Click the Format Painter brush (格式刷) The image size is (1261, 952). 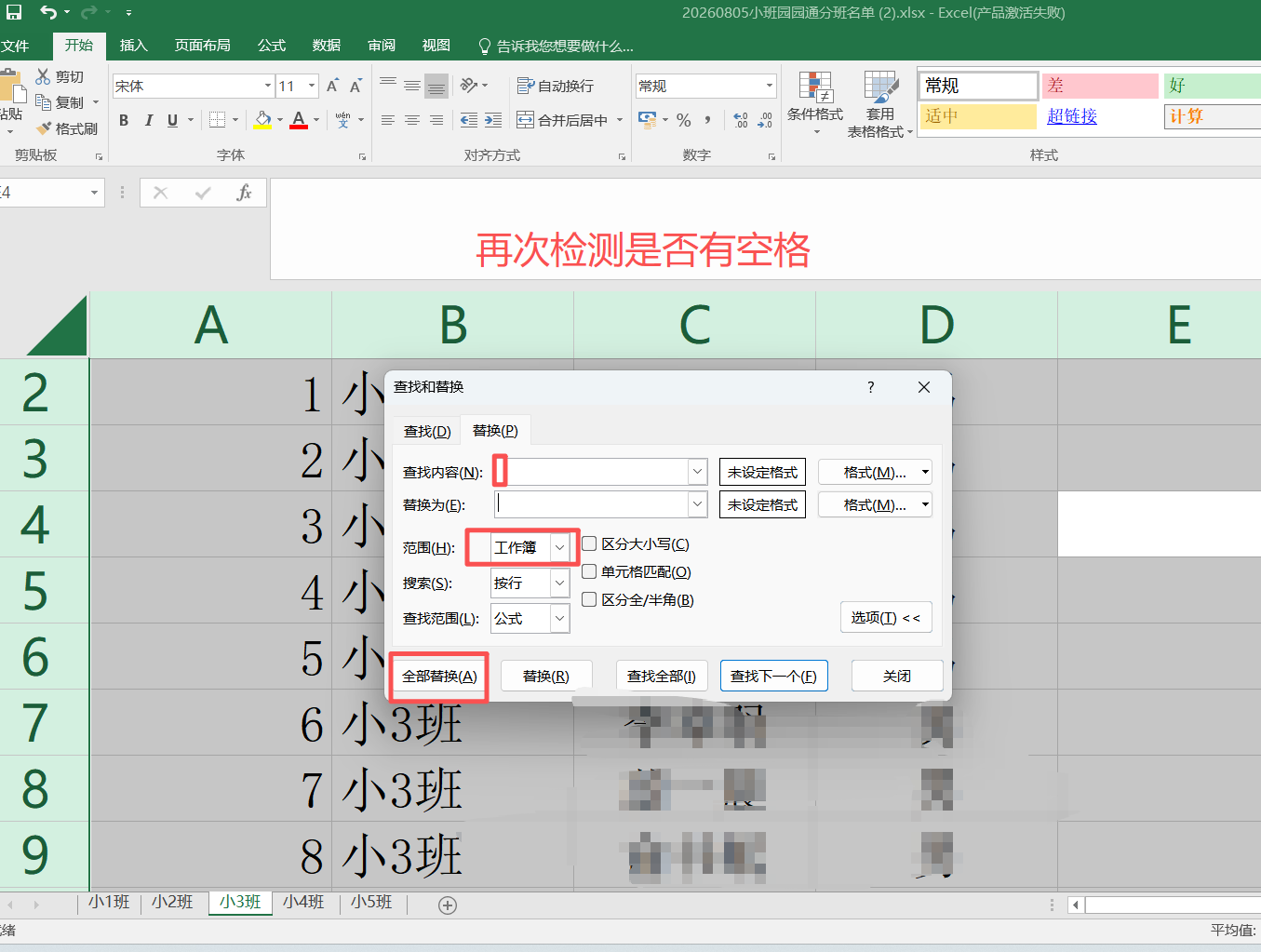66,128
